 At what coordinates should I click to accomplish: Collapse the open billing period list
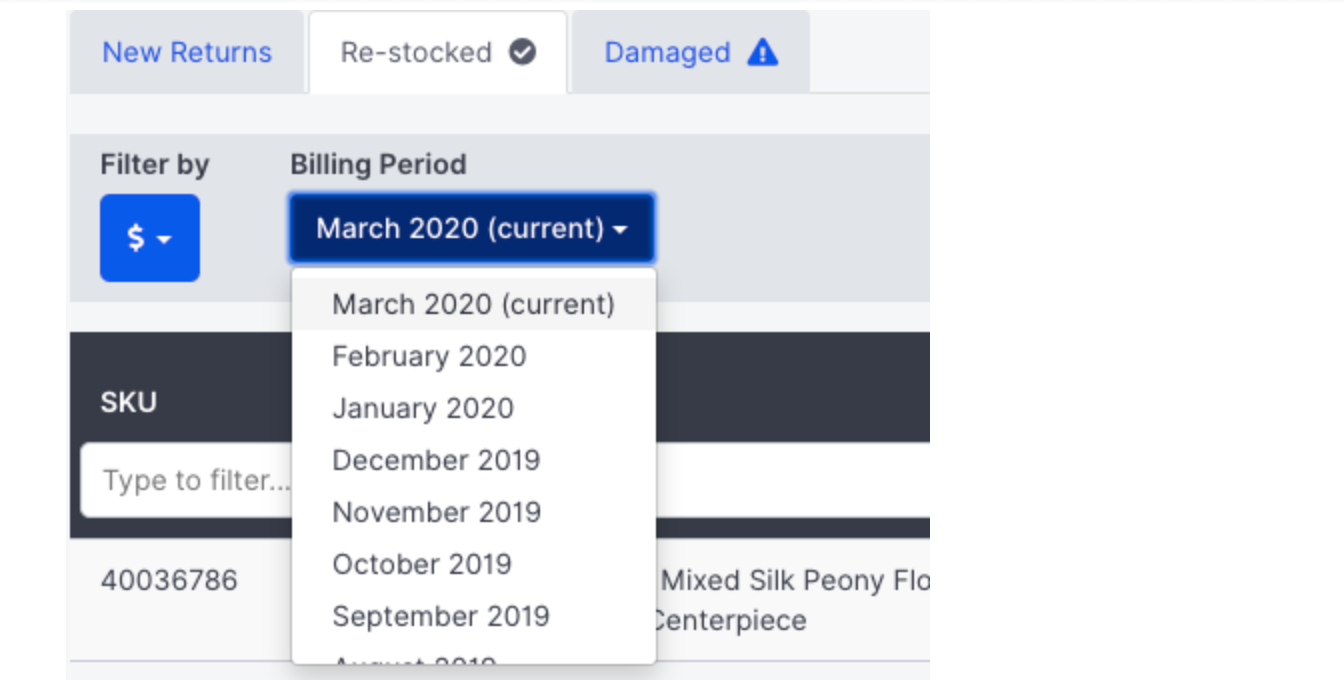(x=471, y=229)
